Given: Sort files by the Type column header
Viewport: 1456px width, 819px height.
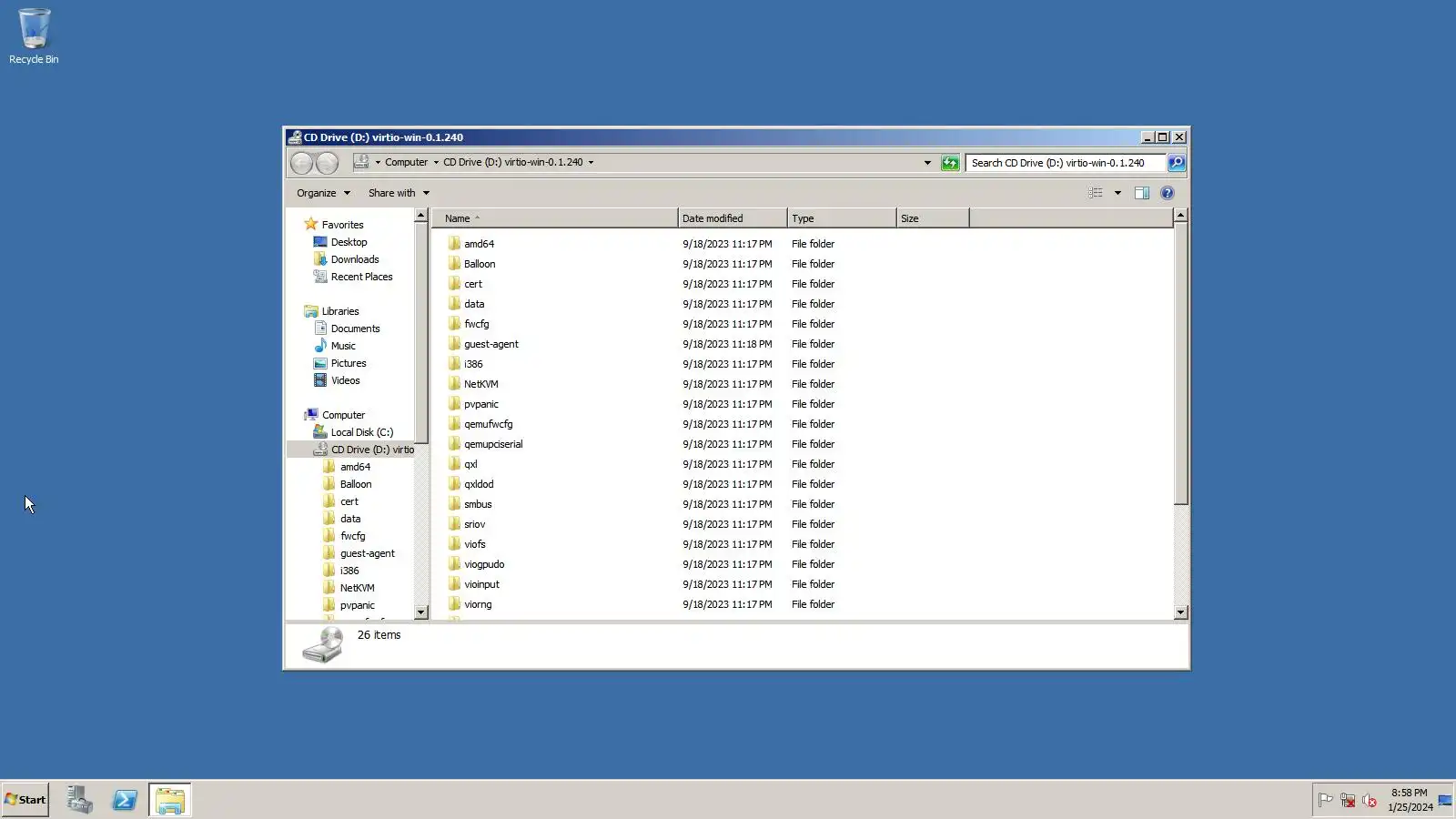Looking at the screenshot, I should (842, 218).
